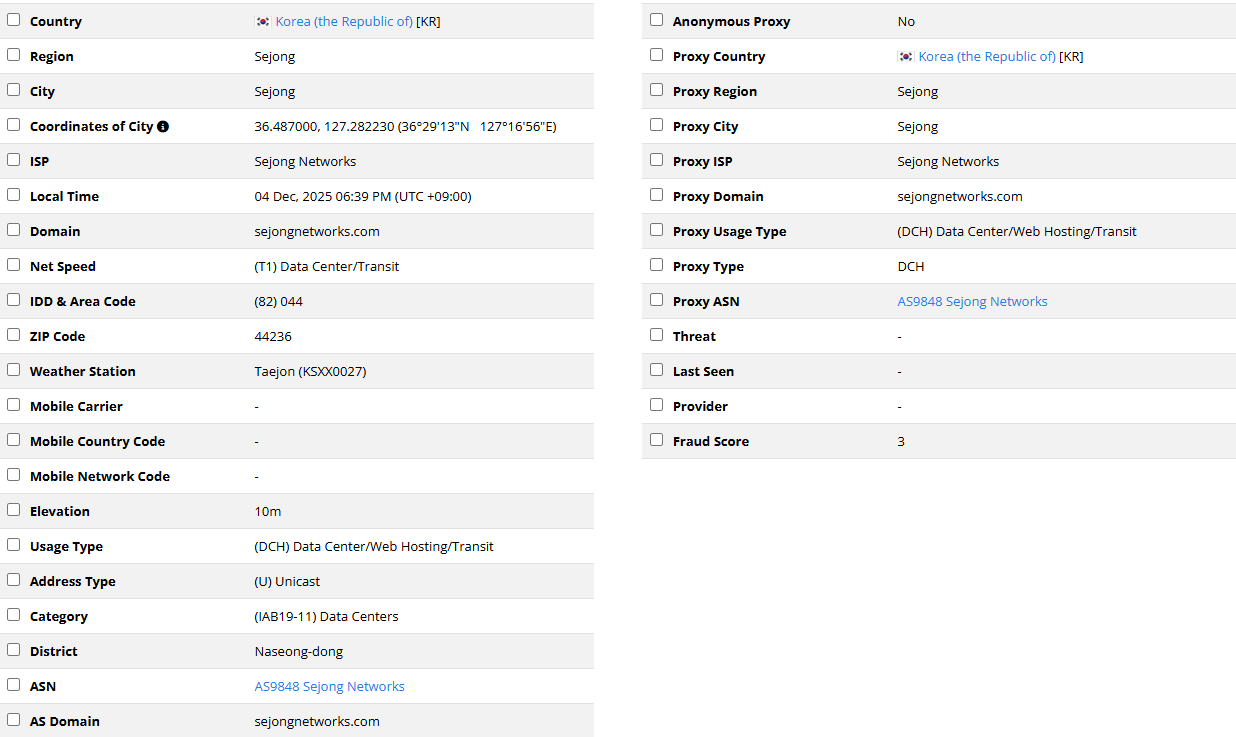Screen dimensions: 1236x737
Task: Enable the ISP checkbox
Action: tap(14, 160)
